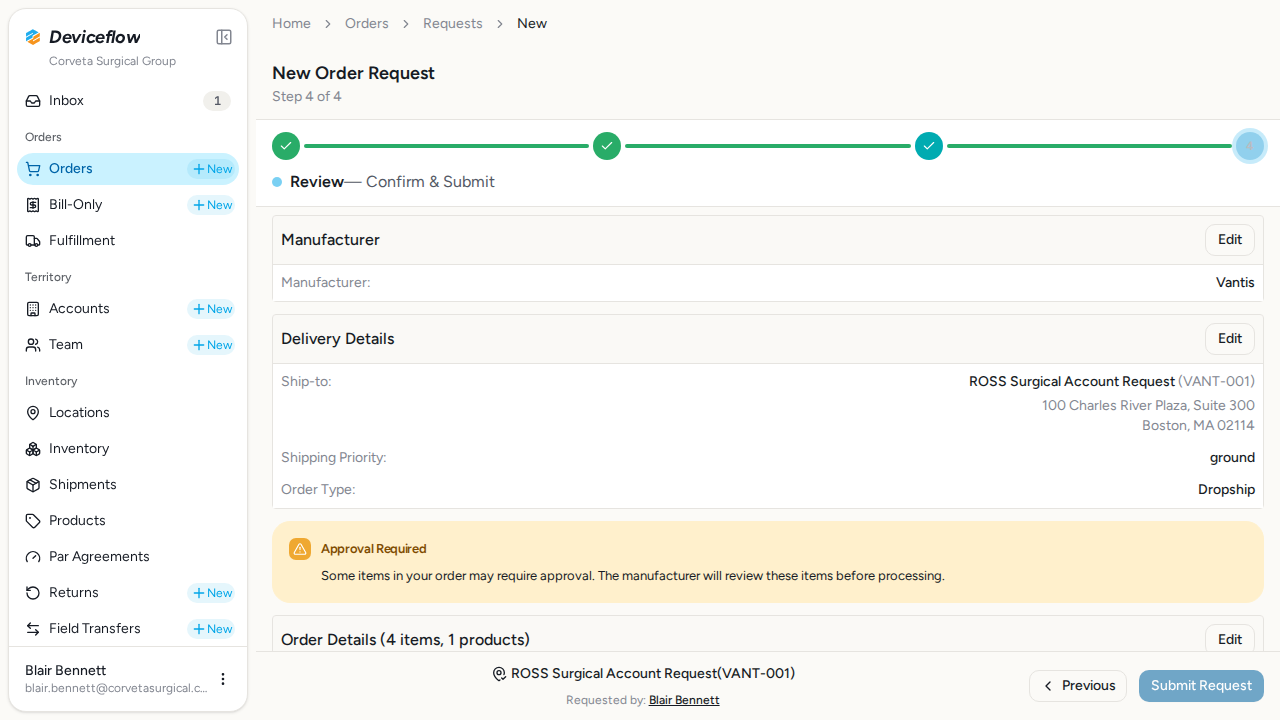Open Shipments in the sidebar
Screen dimensions: 1280x720
pyautogui.click(x=128, y=485)
